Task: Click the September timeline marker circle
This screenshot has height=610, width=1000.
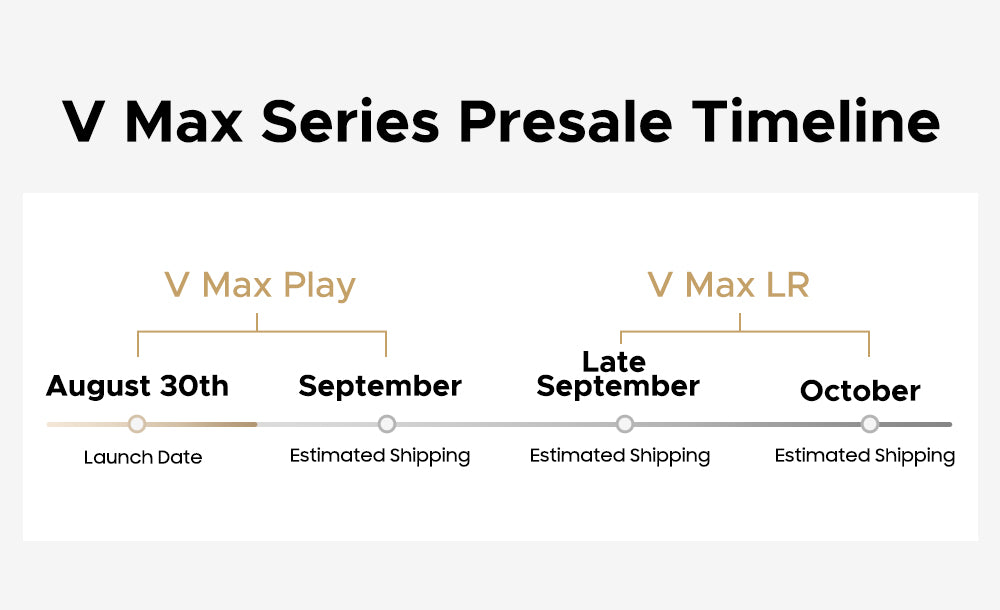Action: pos(386,424)
